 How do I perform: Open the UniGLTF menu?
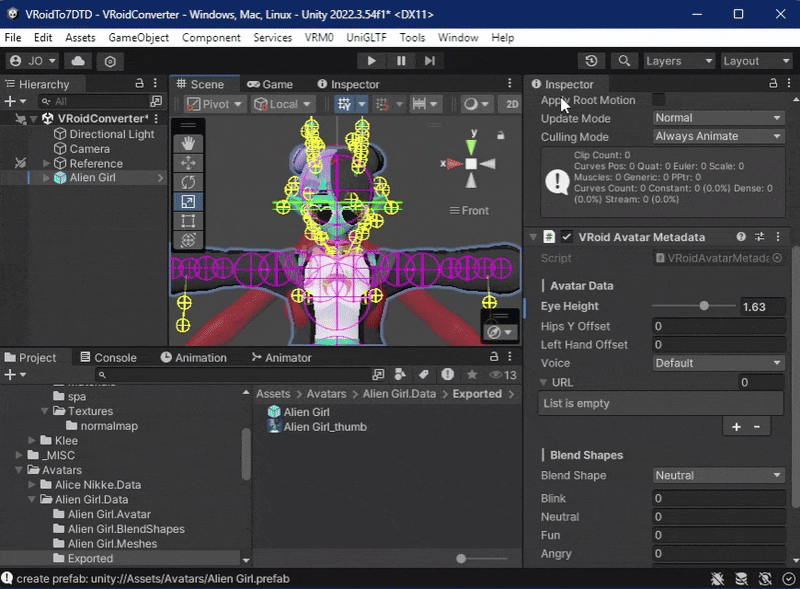pos(366,38)
